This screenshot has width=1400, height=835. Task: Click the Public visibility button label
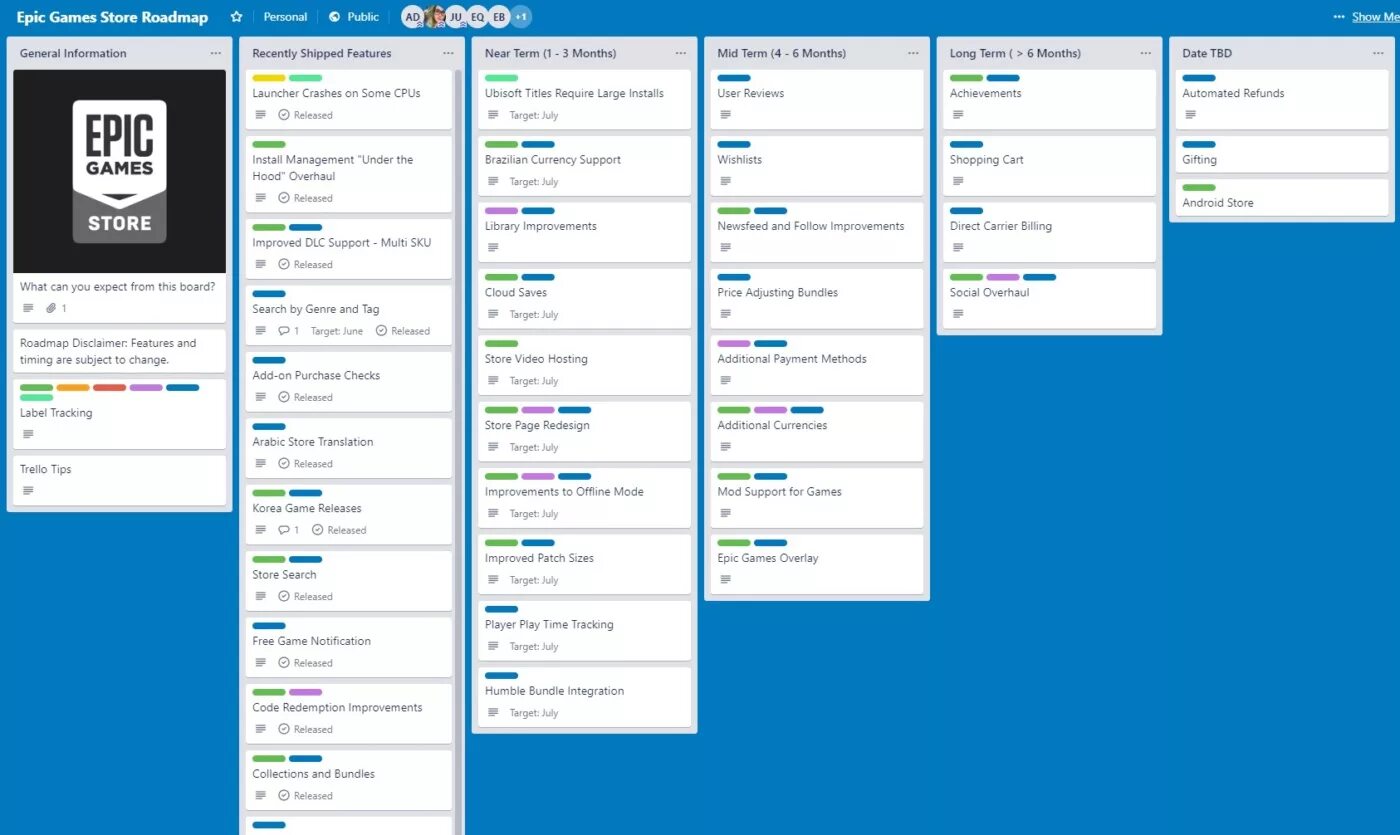point(363,17)
